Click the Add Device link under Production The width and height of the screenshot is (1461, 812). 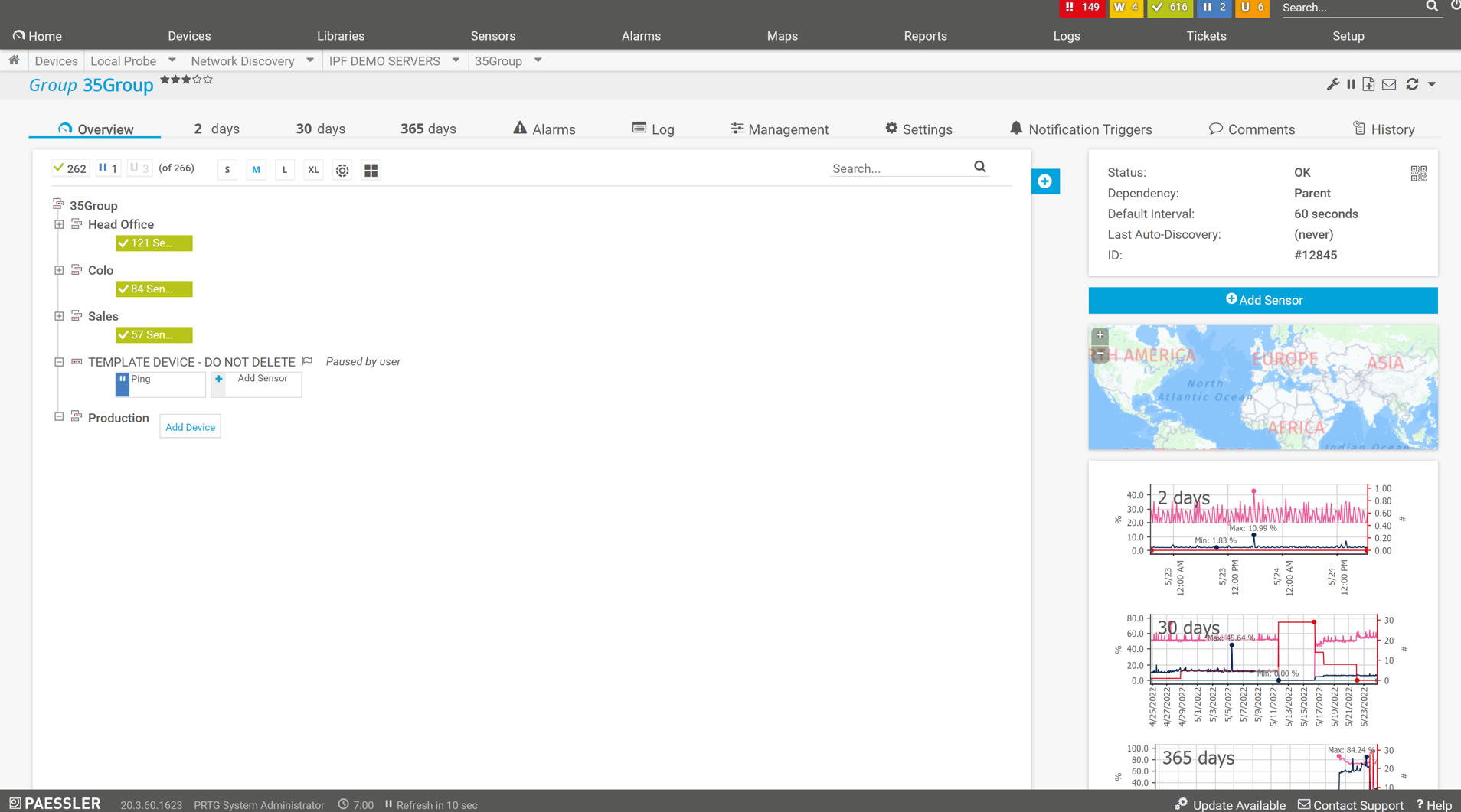coord(190,427)
